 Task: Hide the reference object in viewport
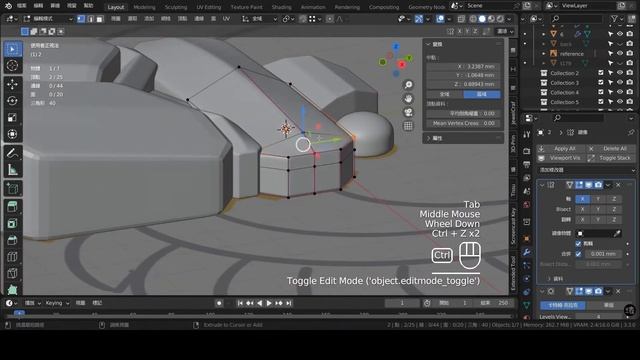[x=620, y=53]
